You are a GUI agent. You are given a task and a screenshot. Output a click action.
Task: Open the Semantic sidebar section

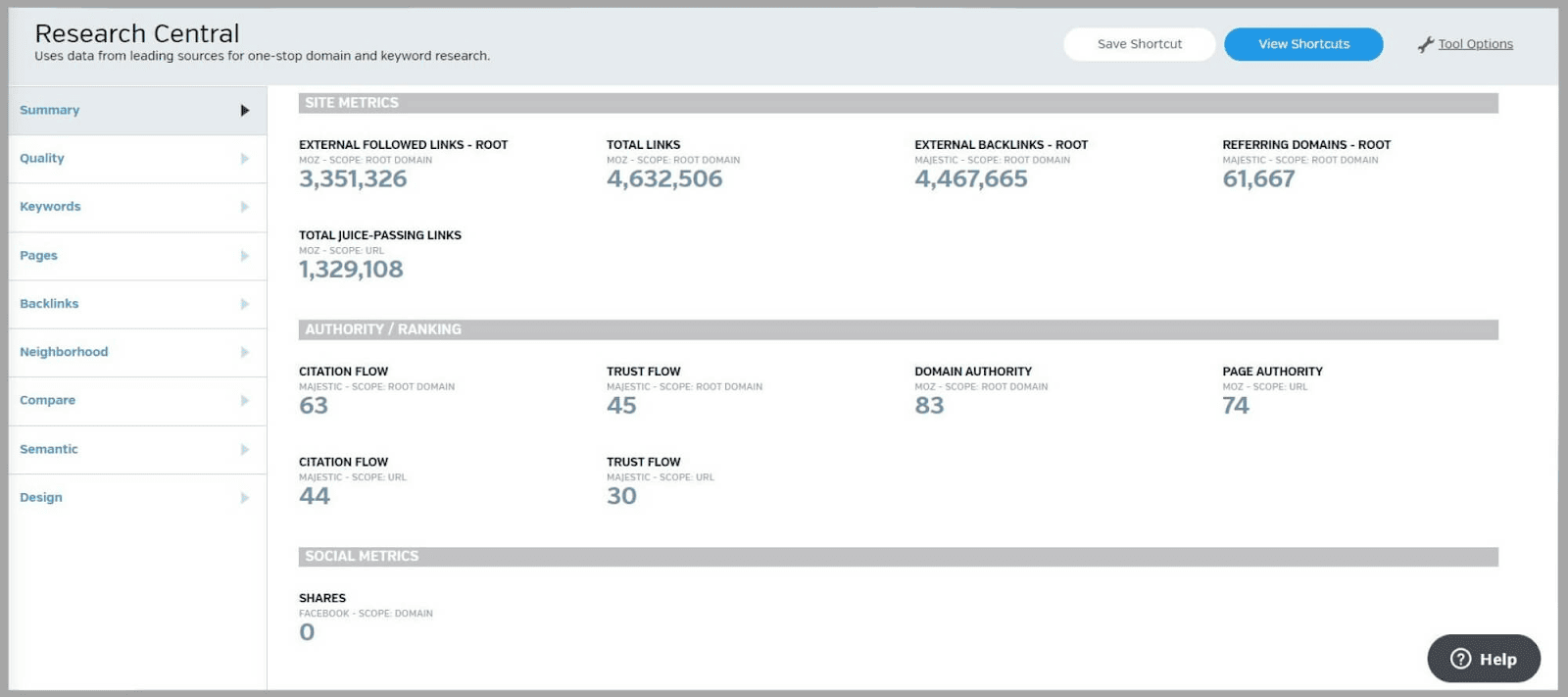(49, 449)
